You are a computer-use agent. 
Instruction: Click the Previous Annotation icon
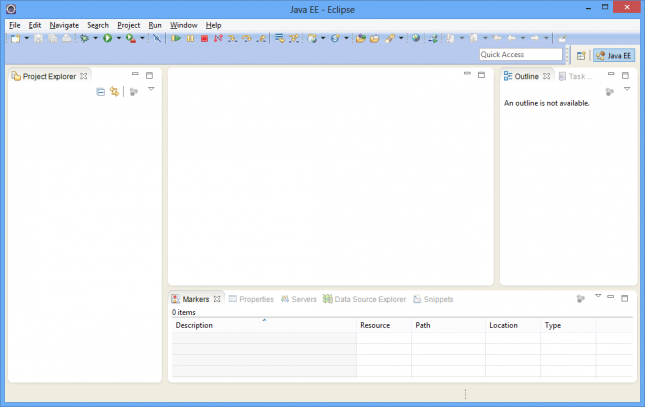click(474, 39)
